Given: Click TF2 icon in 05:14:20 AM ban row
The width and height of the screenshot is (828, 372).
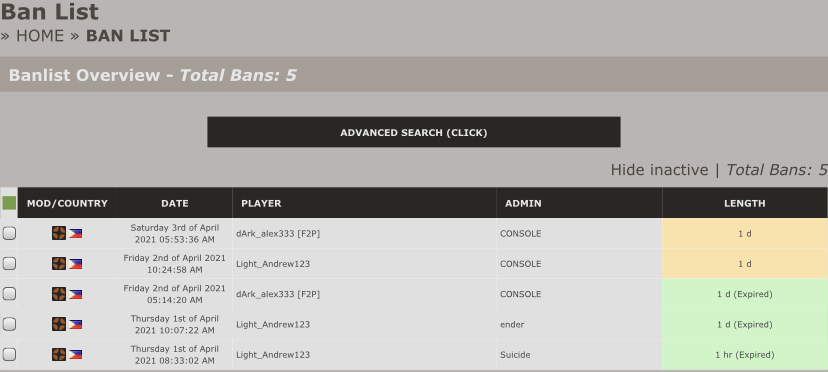Looking at the screenshot, I should tap(59, 294).
